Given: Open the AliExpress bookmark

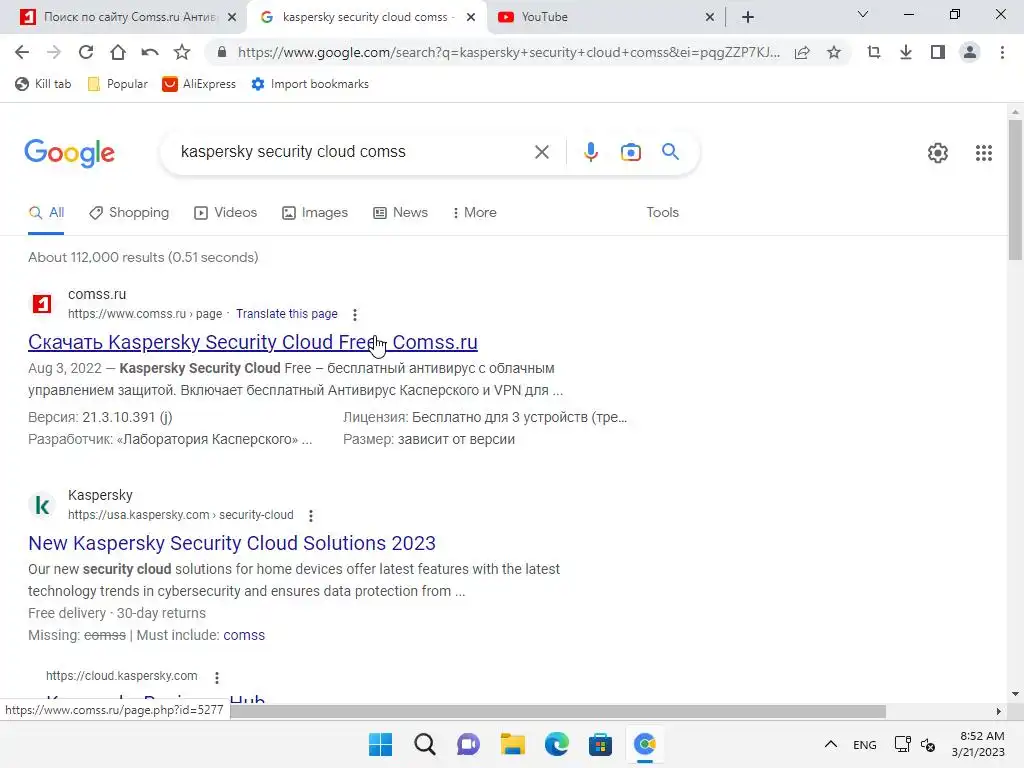Looking at the screenshot, I should 199,84.
